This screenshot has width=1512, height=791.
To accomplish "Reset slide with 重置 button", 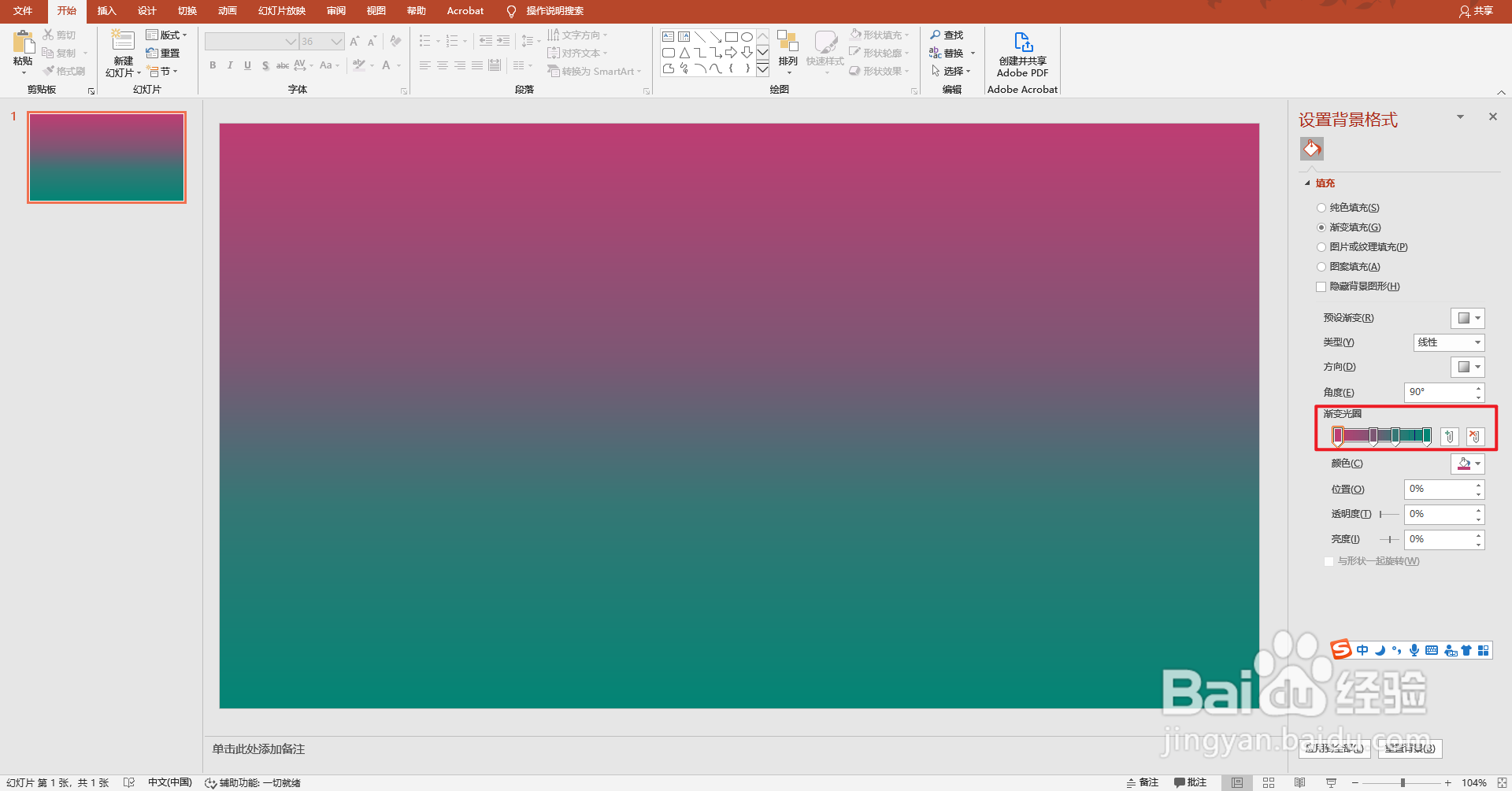I will [163, 53].
